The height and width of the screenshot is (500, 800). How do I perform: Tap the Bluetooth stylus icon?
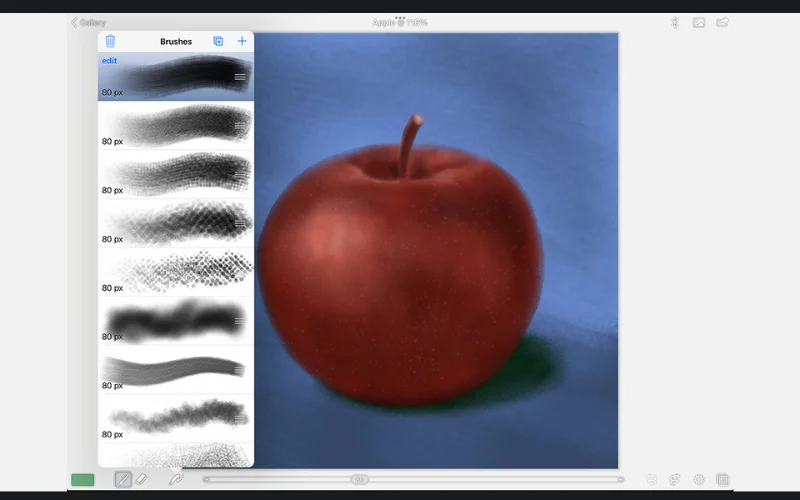pyautogui.click(x=674, y=22)
